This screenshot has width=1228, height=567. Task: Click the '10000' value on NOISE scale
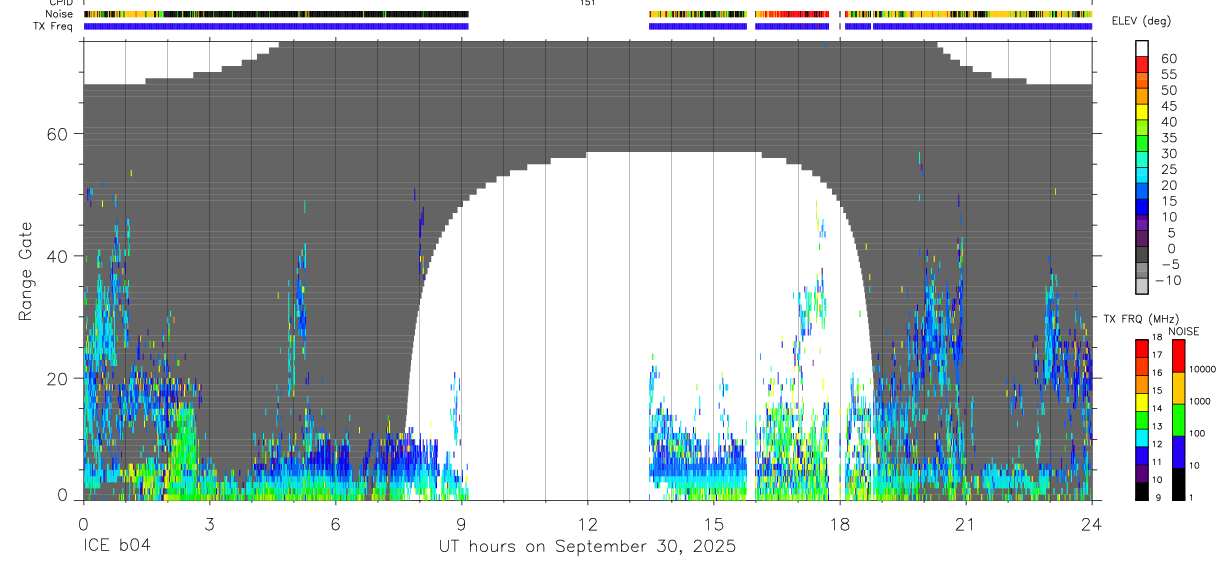coord(1202,369)
